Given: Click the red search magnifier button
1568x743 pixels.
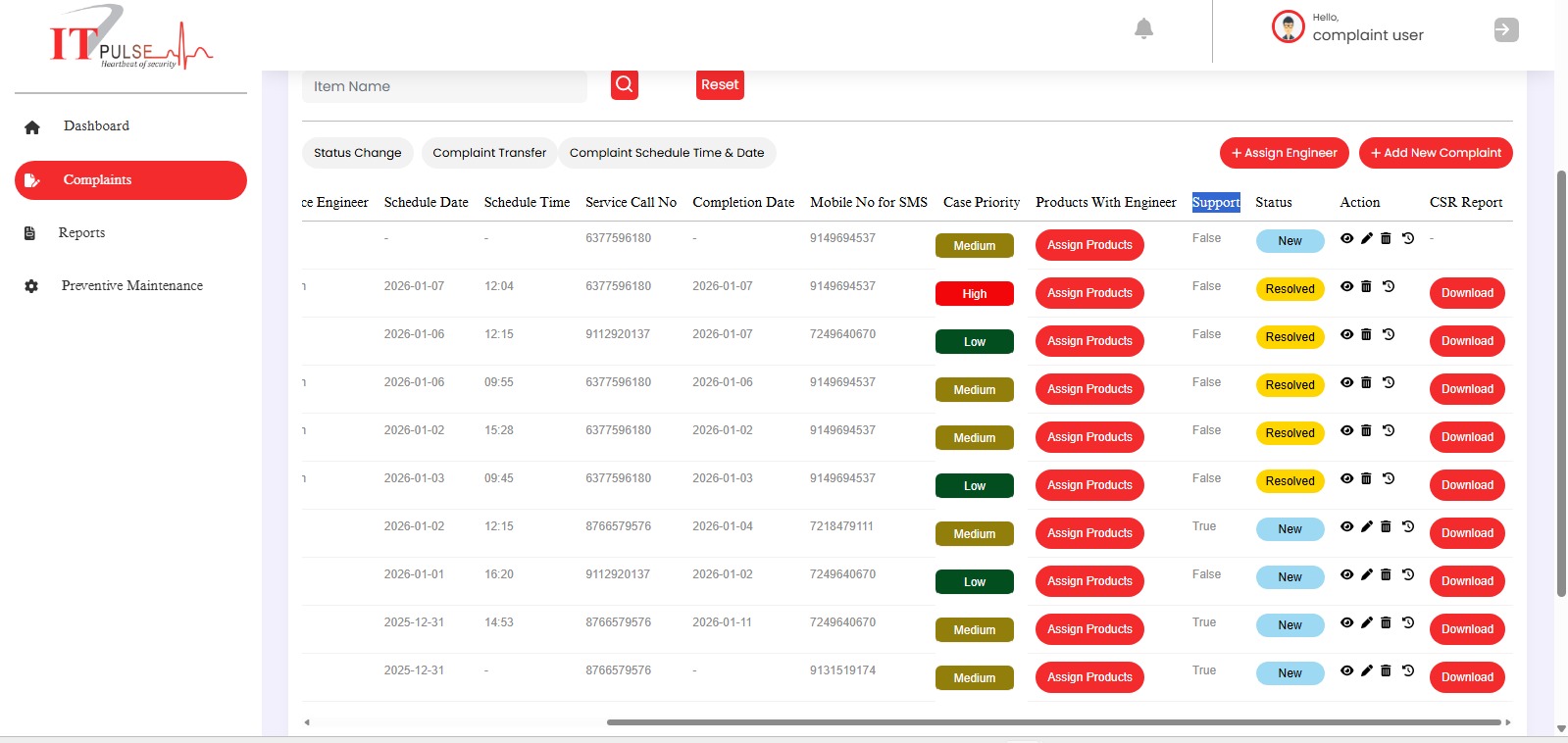Looking at the screenshot, I should click(x=625, y=85).
